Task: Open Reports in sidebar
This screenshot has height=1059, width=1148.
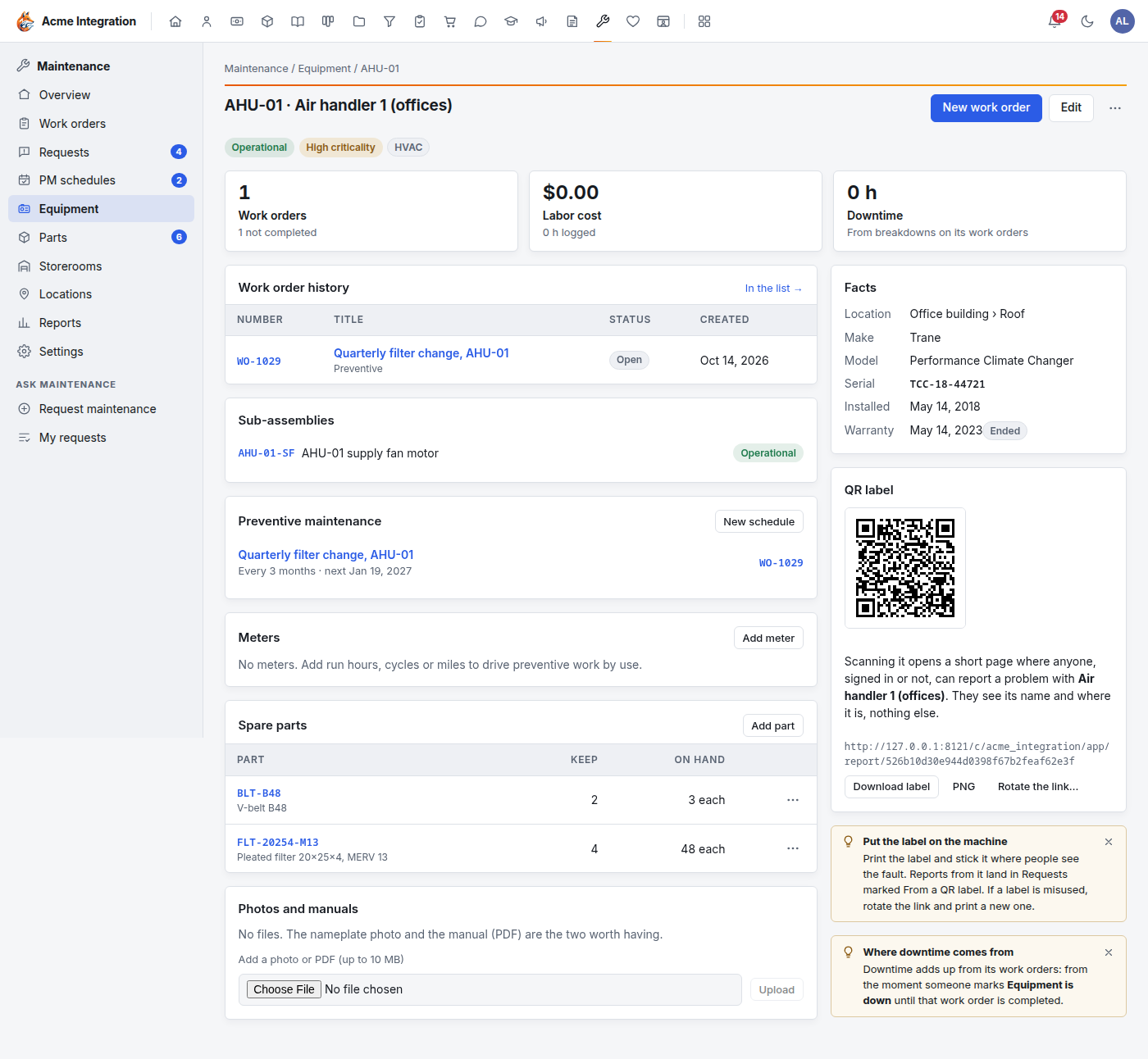Action: [101, 323]
